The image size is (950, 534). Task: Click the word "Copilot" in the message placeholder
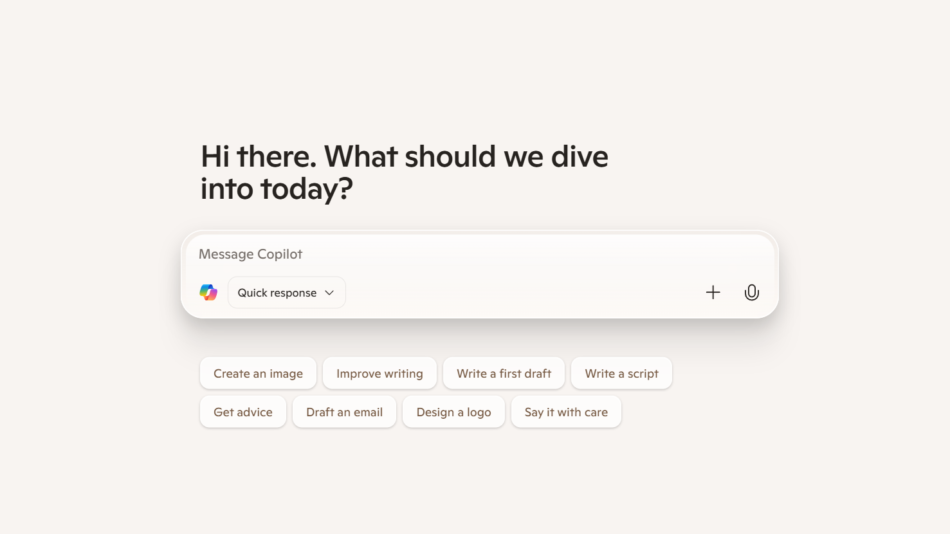(279, 254)
